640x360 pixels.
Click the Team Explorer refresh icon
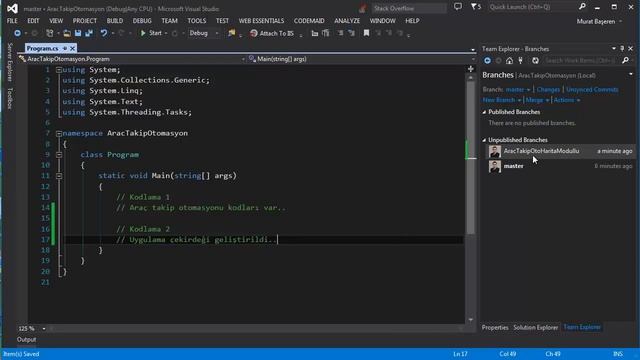(x=535, y=60)
